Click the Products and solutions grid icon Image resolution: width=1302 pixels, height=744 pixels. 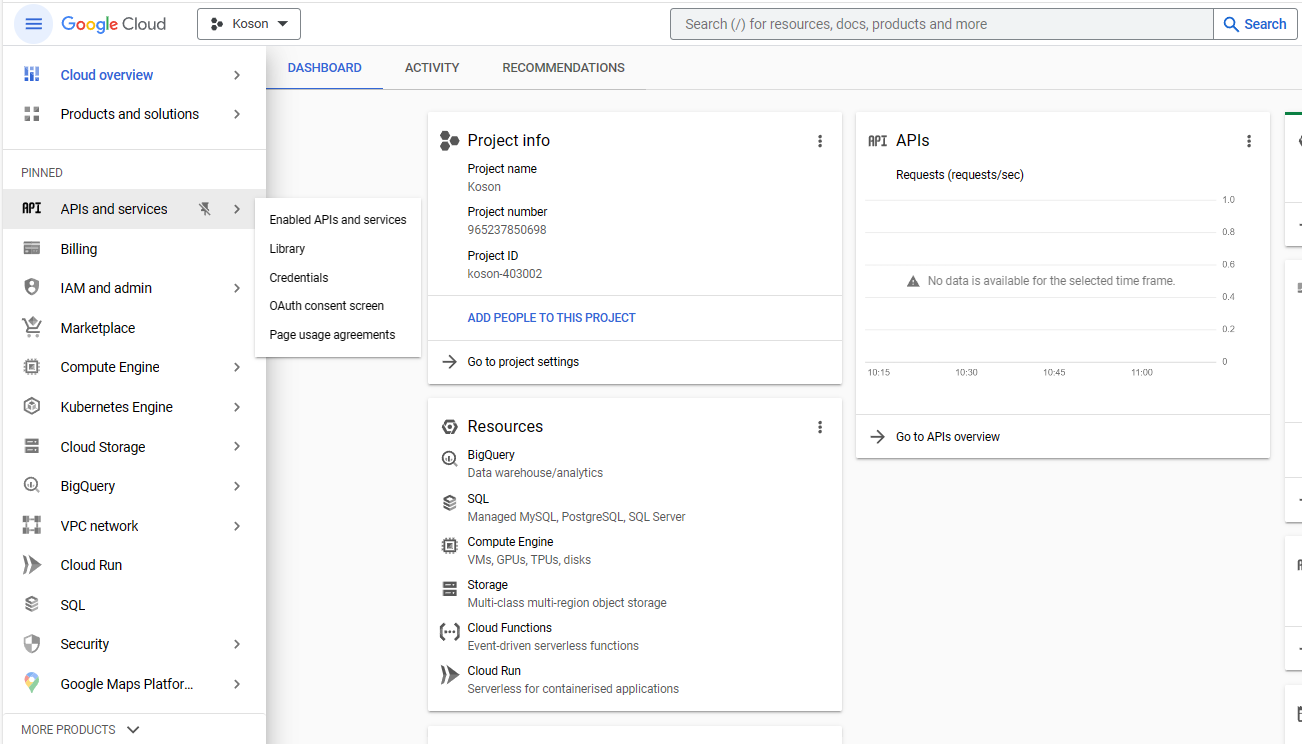pyautogui.click(x=32, y=114)
